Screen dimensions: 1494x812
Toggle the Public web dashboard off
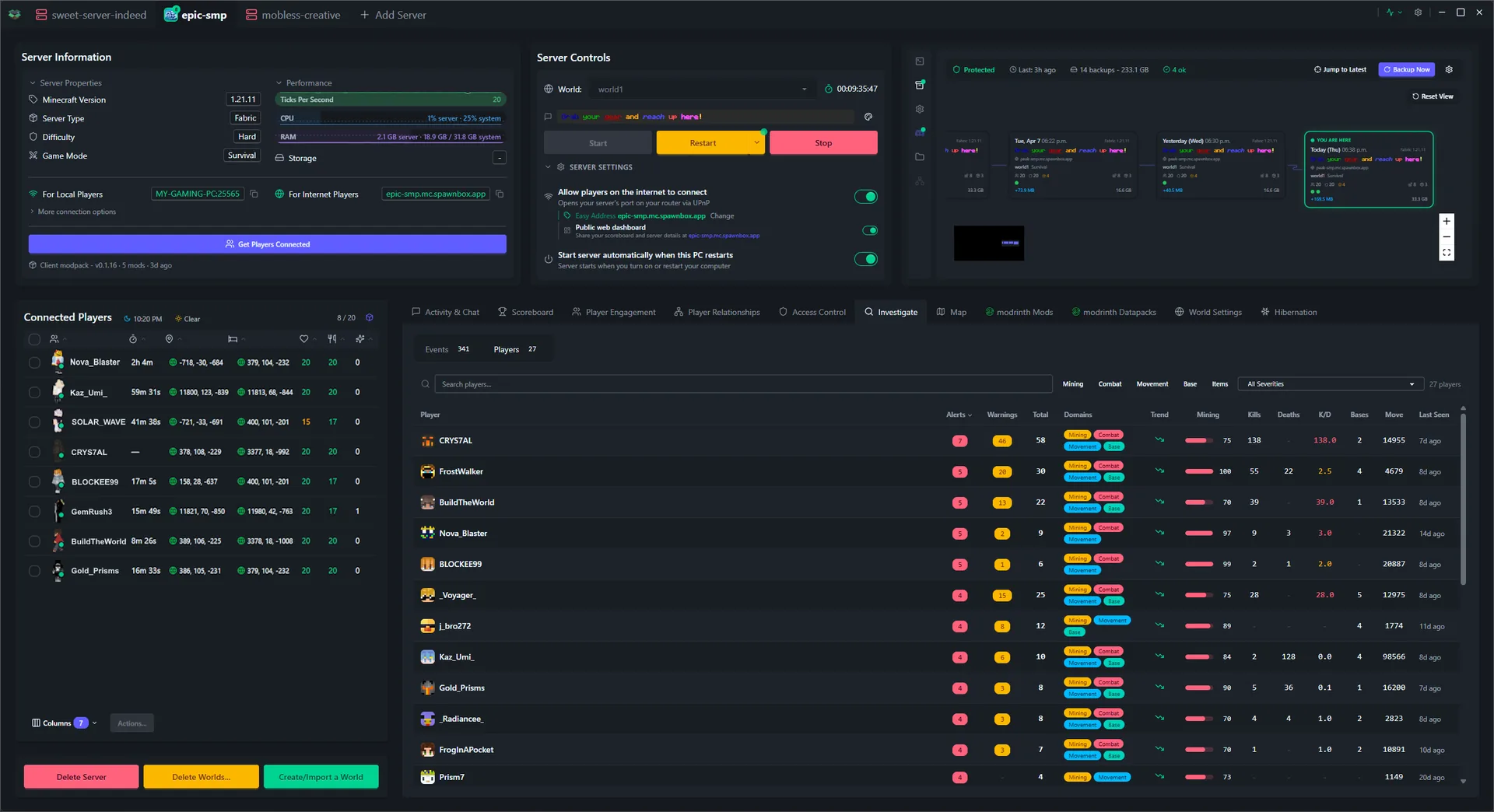(x=870, y=230)
